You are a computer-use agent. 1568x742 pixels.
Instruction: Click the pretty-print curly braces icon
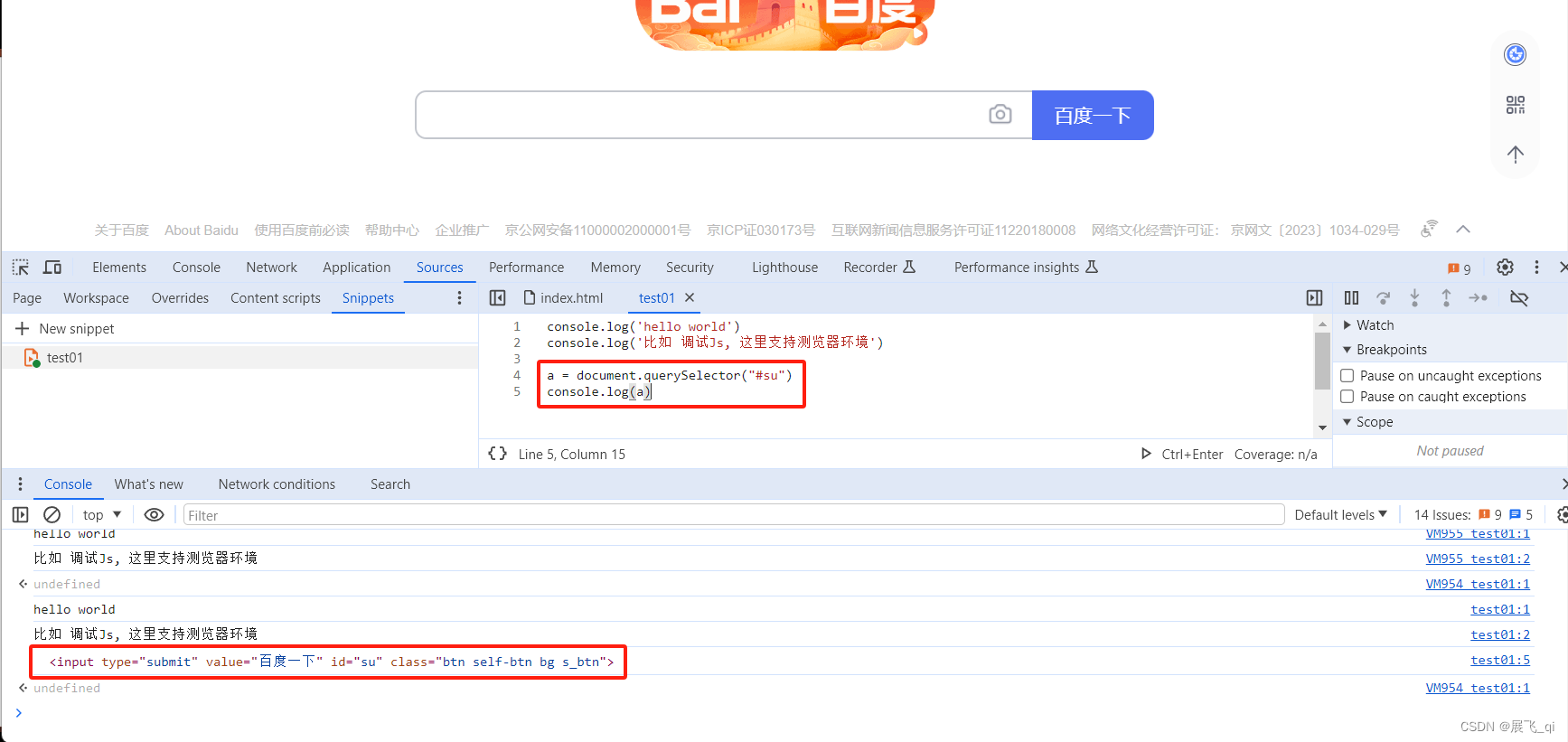(497, 454)
